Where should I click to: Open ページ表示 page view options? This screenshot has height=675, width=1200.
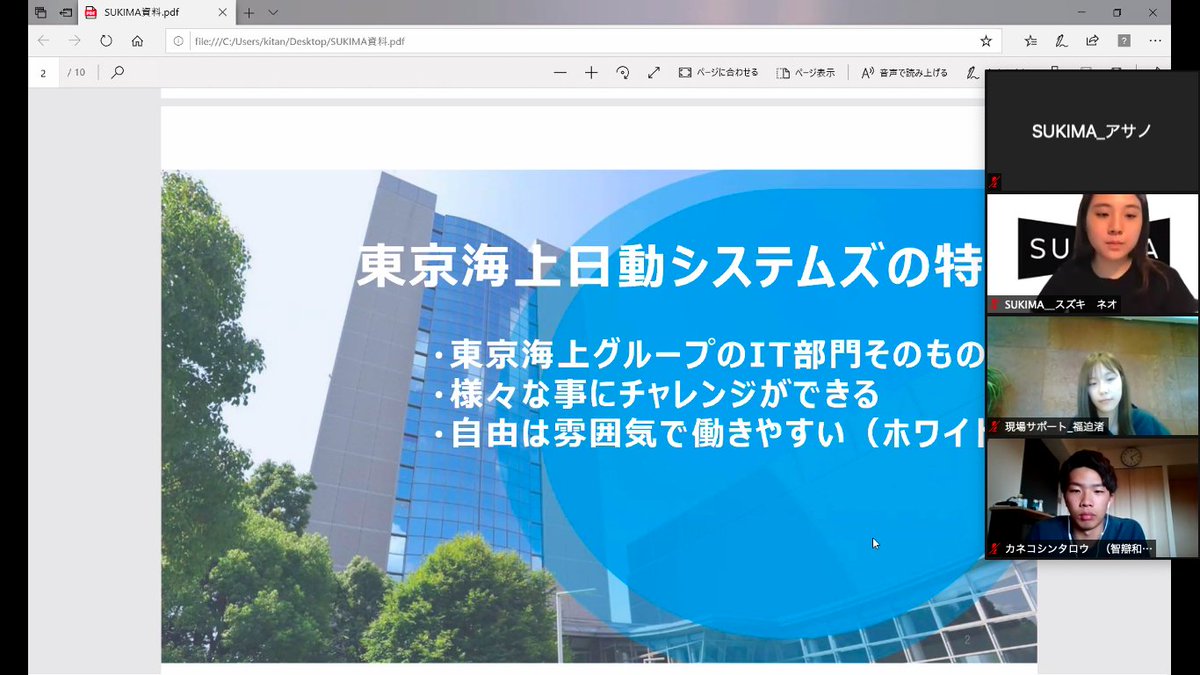pyautogui.click(x=805, y=73)
